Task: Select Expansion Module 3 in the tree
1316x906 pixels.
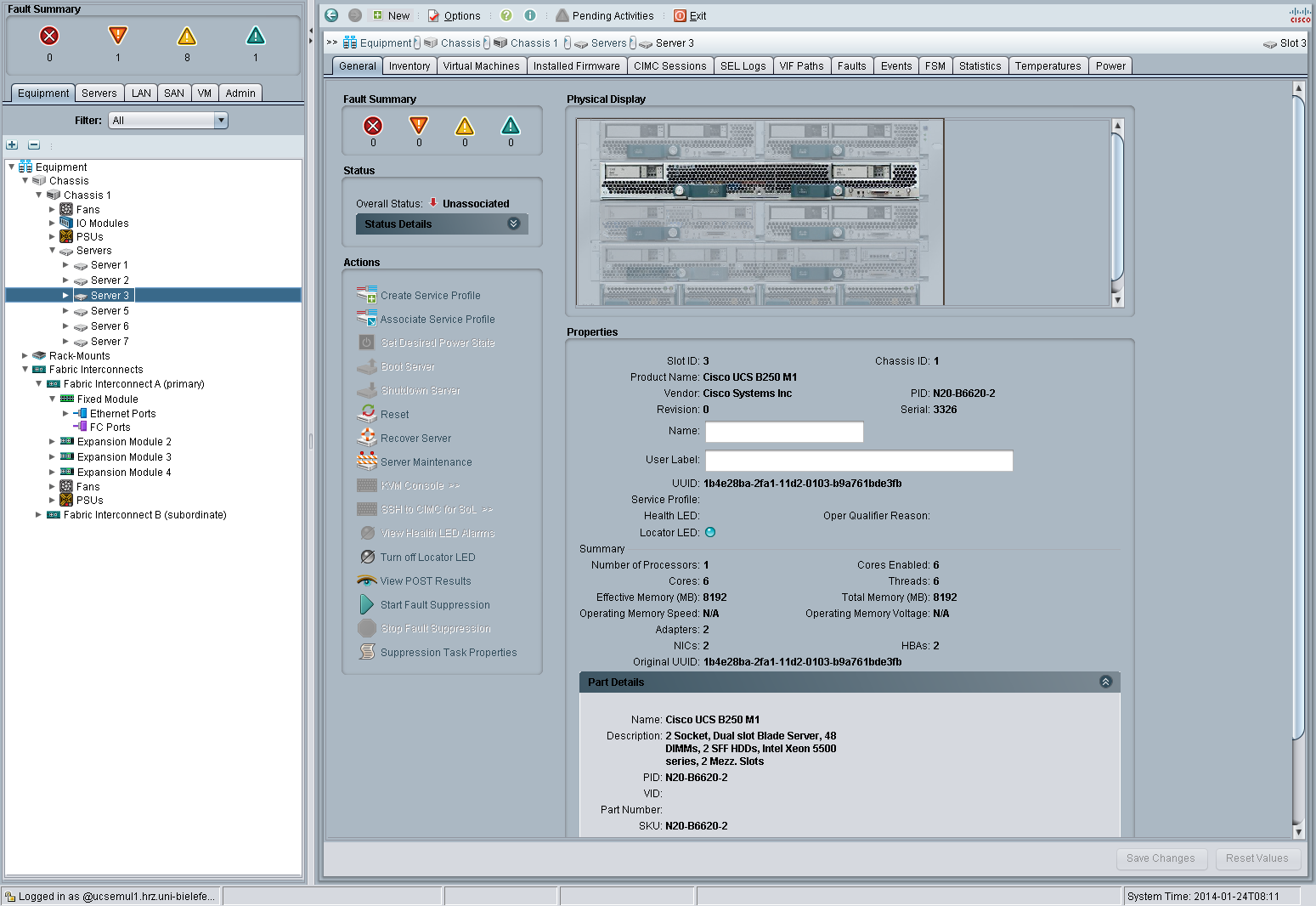Action: tap(124, 457)
